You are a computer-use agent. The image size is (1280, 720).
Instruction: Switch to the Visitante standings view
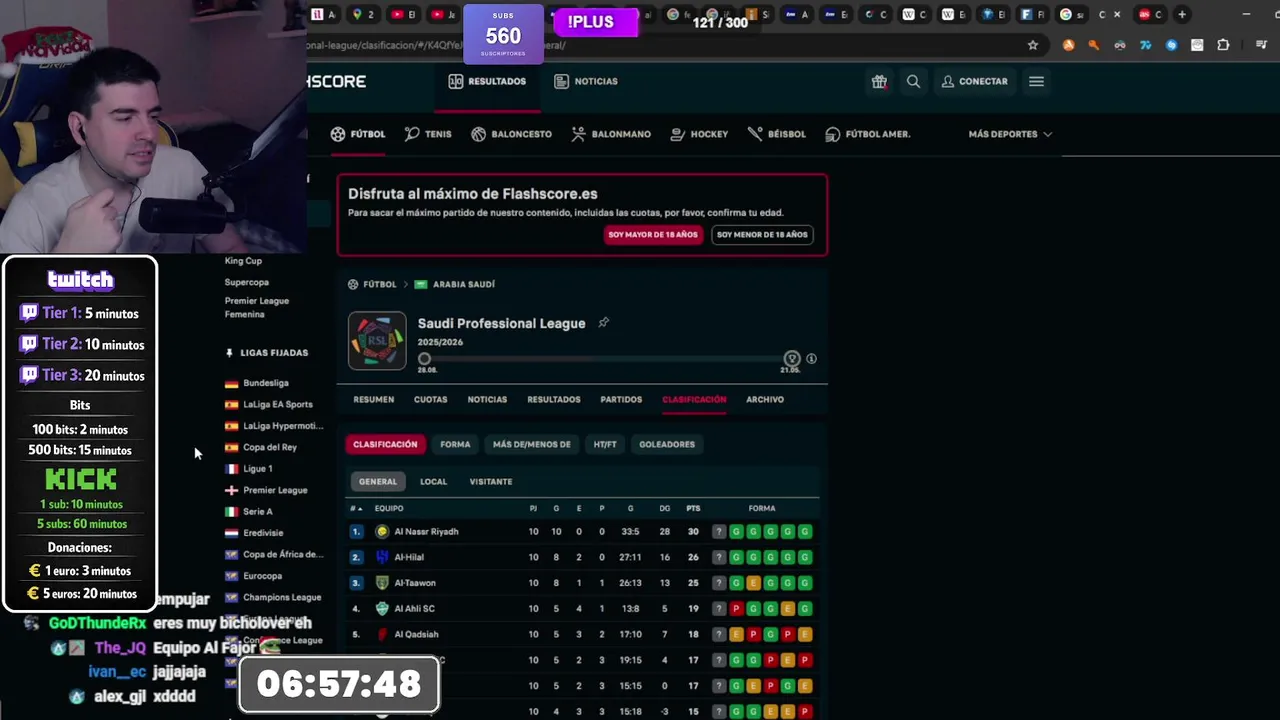click(x=491, y=482)
